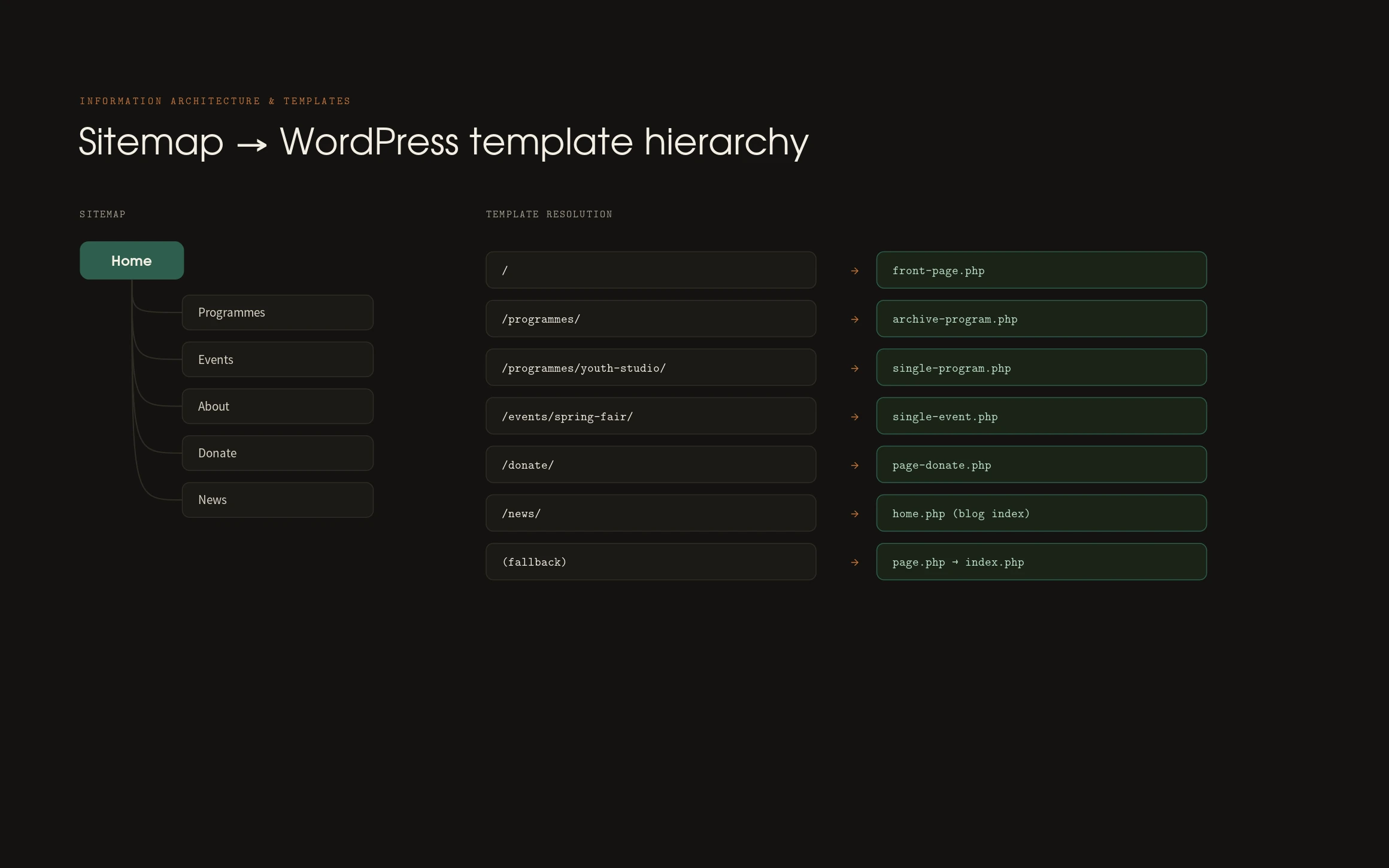Viewport: 1389px width, 868px height.
Task: Click the "Information Architecture & Templates" eyebrow
Action: (x=215, y=101)
